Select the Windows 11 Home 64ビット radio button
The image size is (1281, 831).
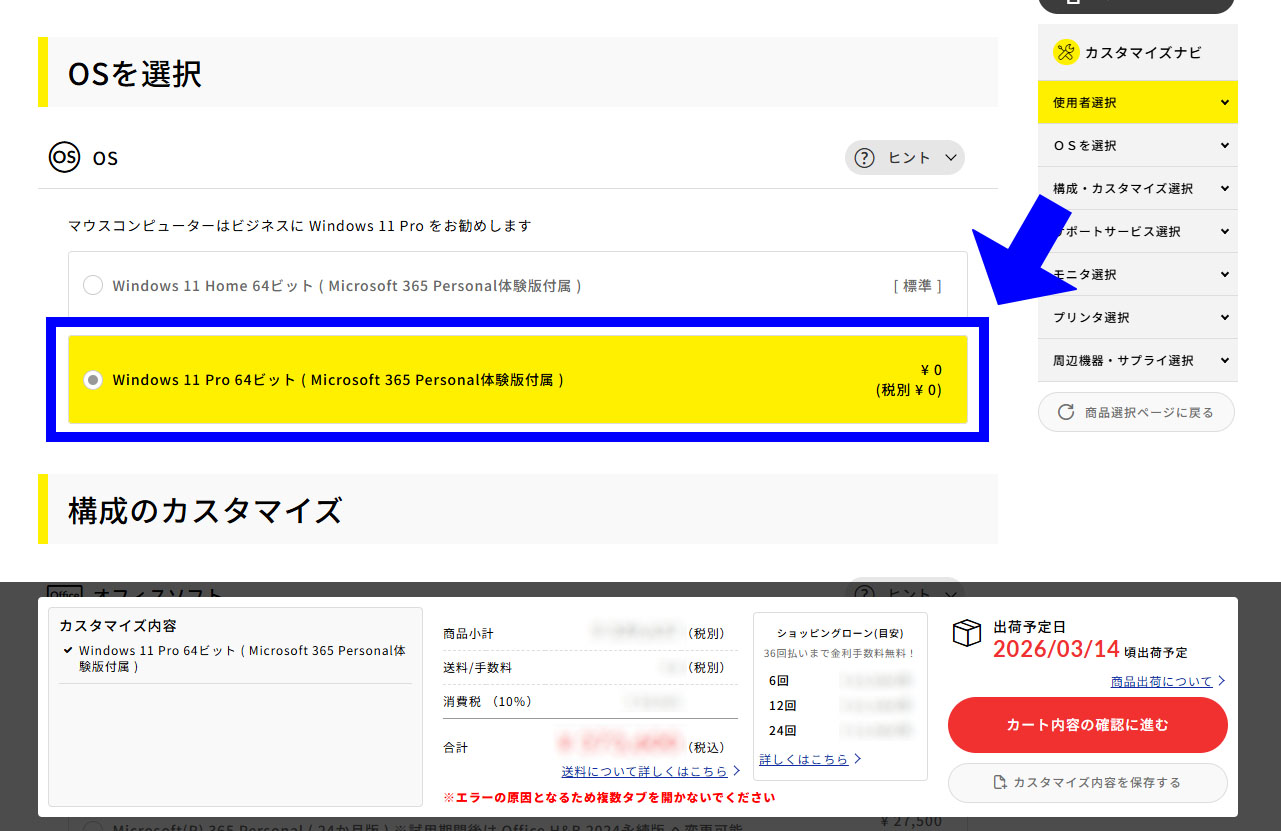click(93, 285)
